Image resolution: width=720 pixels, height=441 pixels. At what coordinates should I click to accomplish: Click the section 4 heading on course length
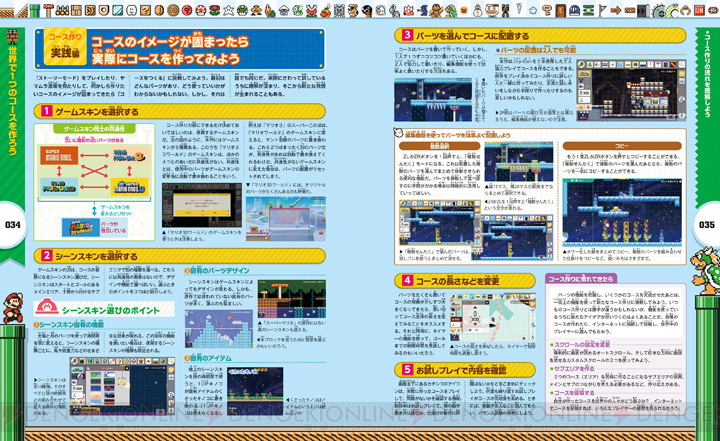tap(465, 281)
